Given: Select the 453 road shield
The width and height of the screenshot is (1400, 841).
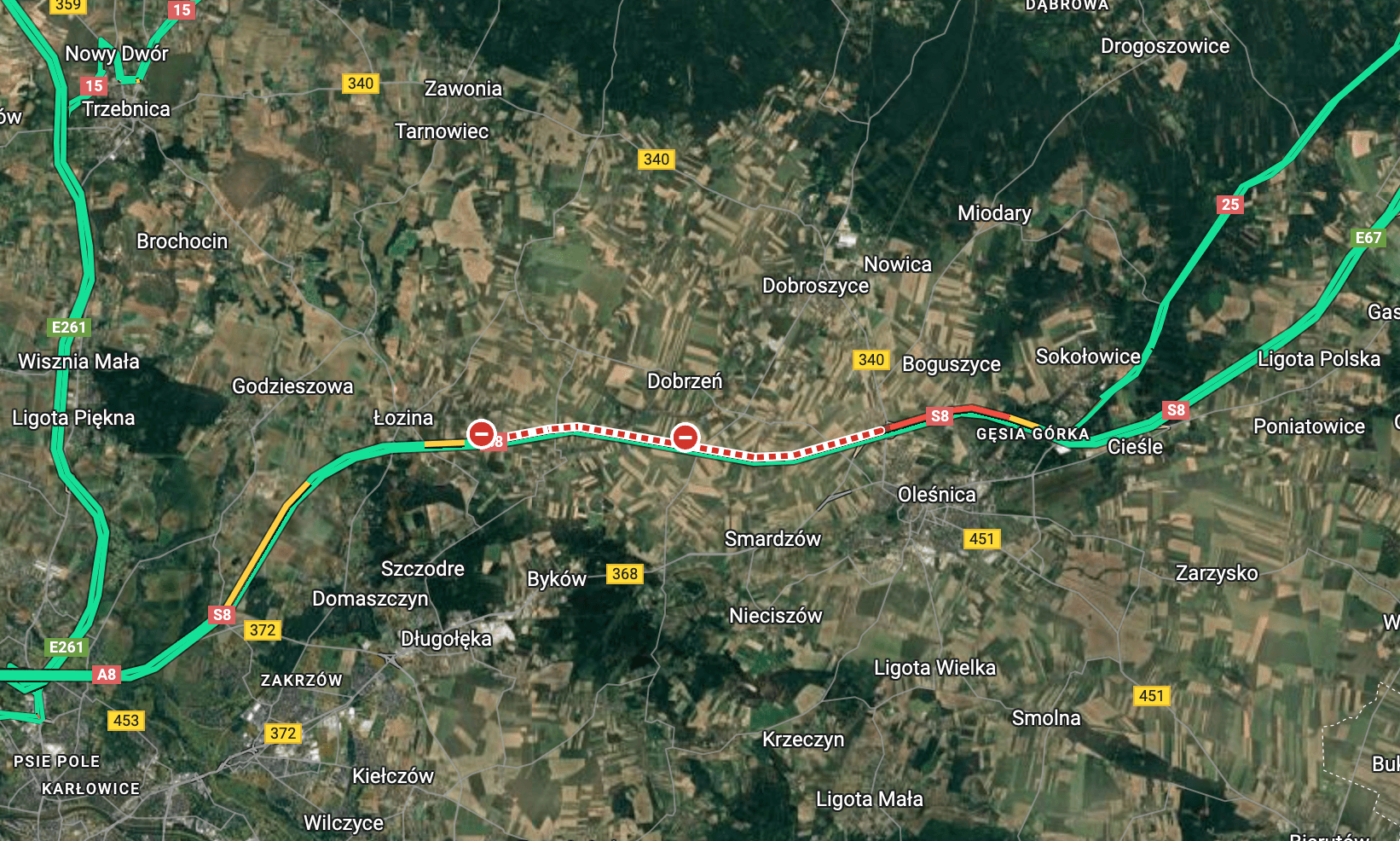Looking at the screenshot, I should [x=126, y=721].
